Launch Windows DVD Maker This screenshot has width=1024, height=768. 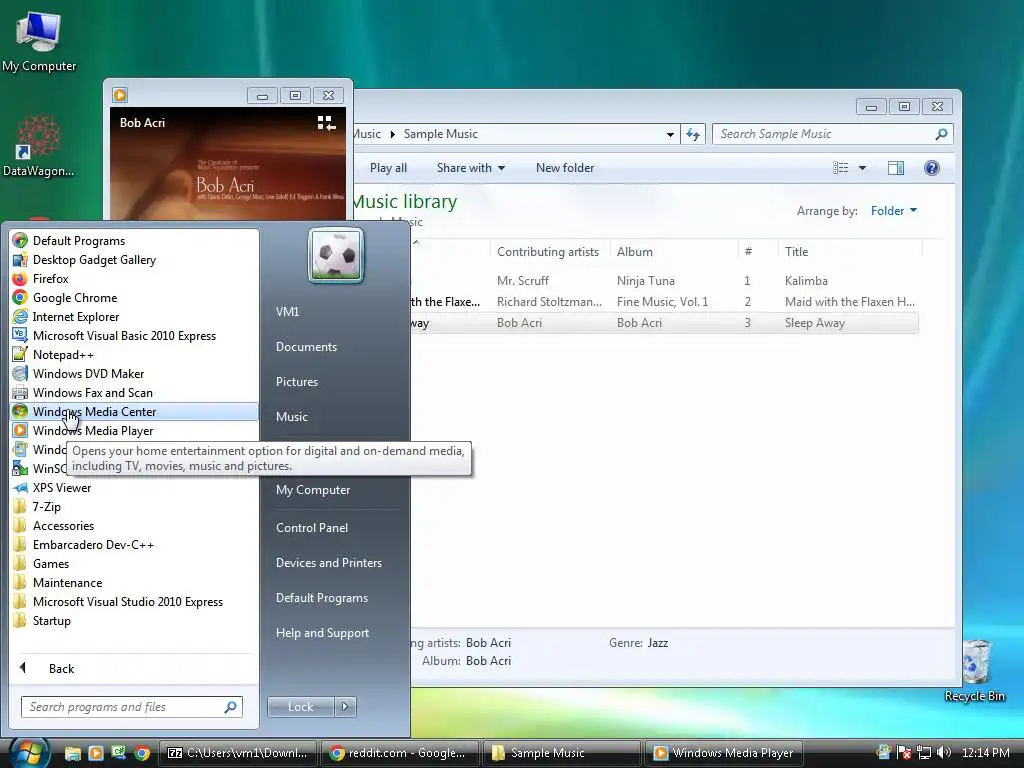[134, 374]
